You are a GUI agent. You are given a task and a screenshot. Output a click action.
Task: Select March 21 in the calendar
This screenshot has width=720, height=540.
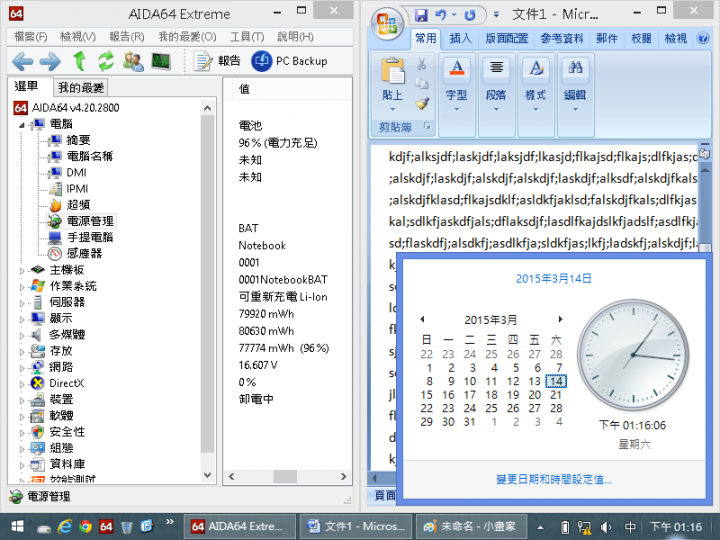(x=556, y=395)
